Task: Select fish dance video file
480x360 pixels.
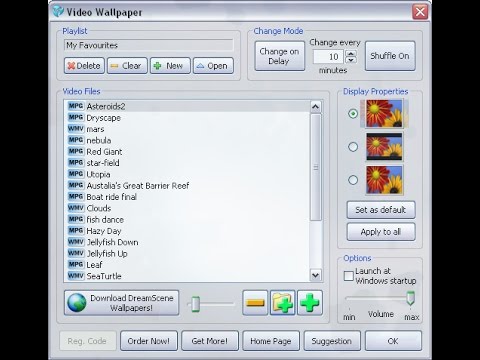Action: click(x=187, y=220)
